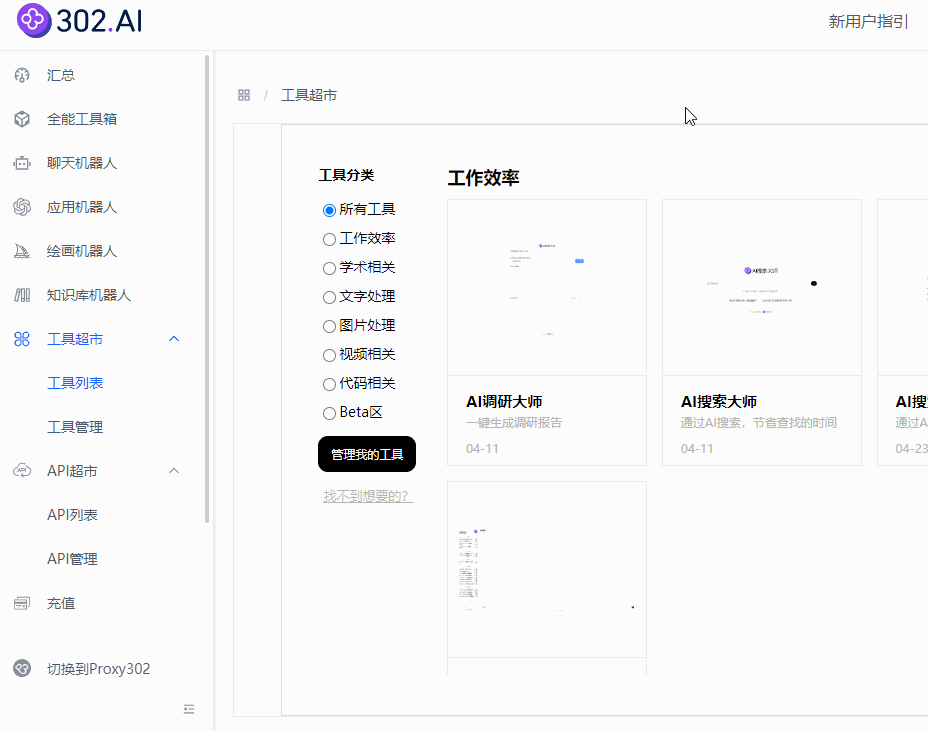
Task: Go to 工具列表 submenu item
Action: 75,383
